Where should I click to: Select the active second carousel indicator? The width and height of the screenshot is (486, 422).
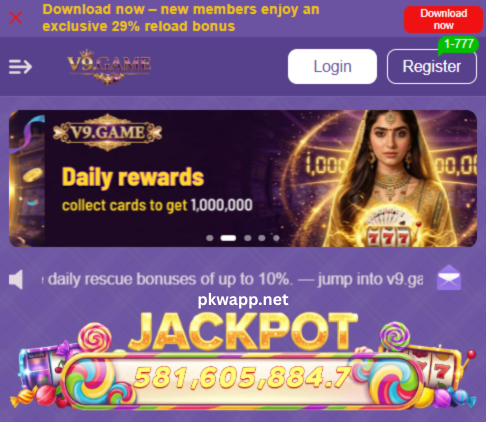tap(228, 238)
